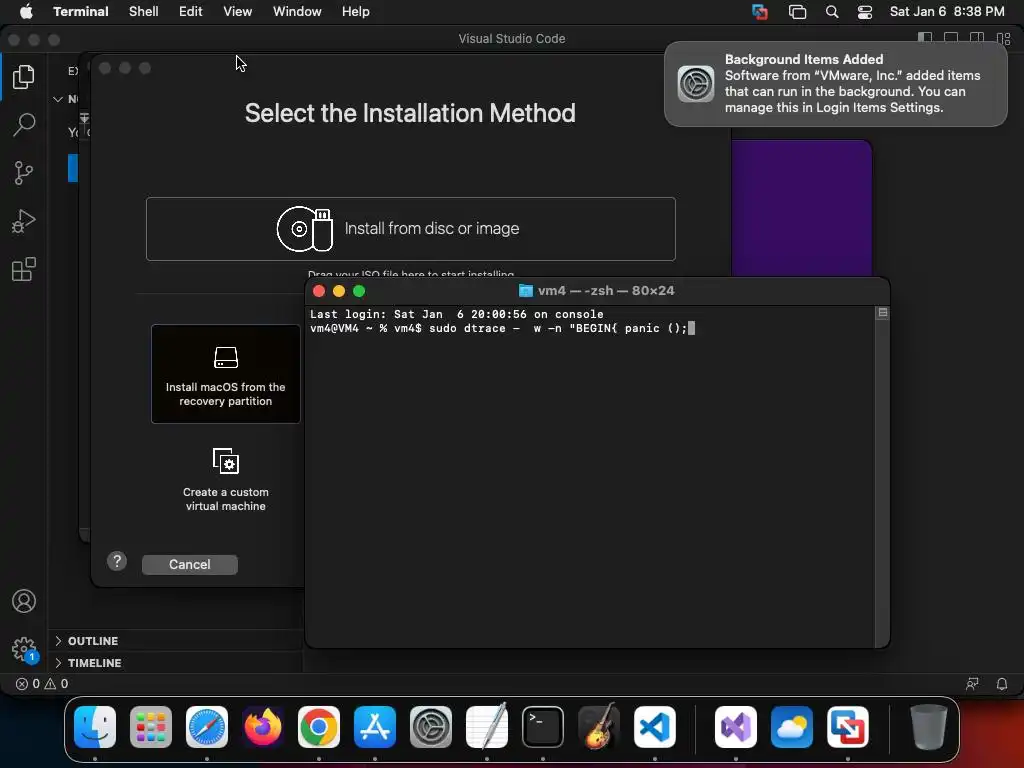Click the date and time in menu bar
1024x768 pixels.
click(x=947, y=12)
